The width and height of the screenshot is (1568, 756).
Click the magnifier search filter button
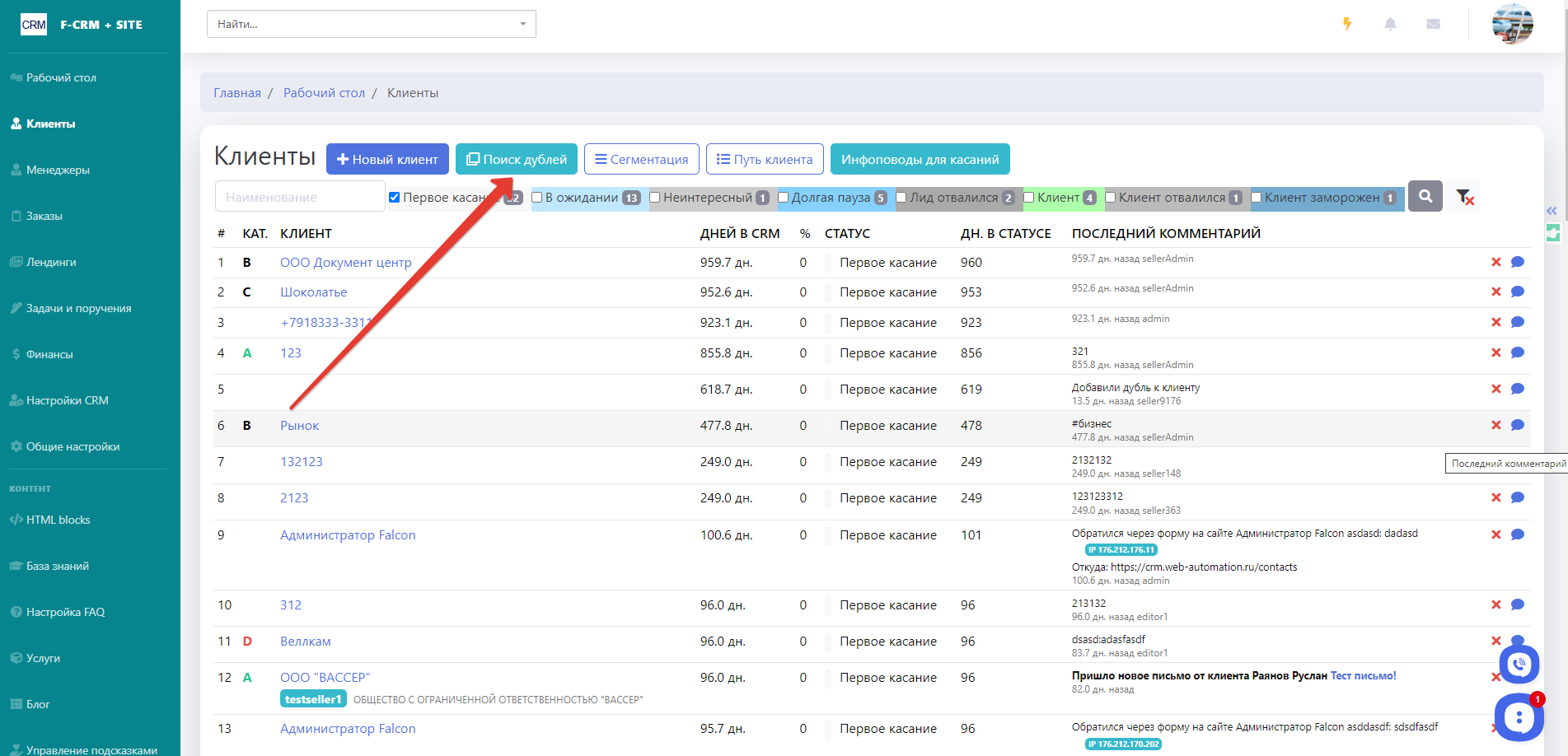coord(1425,196)
